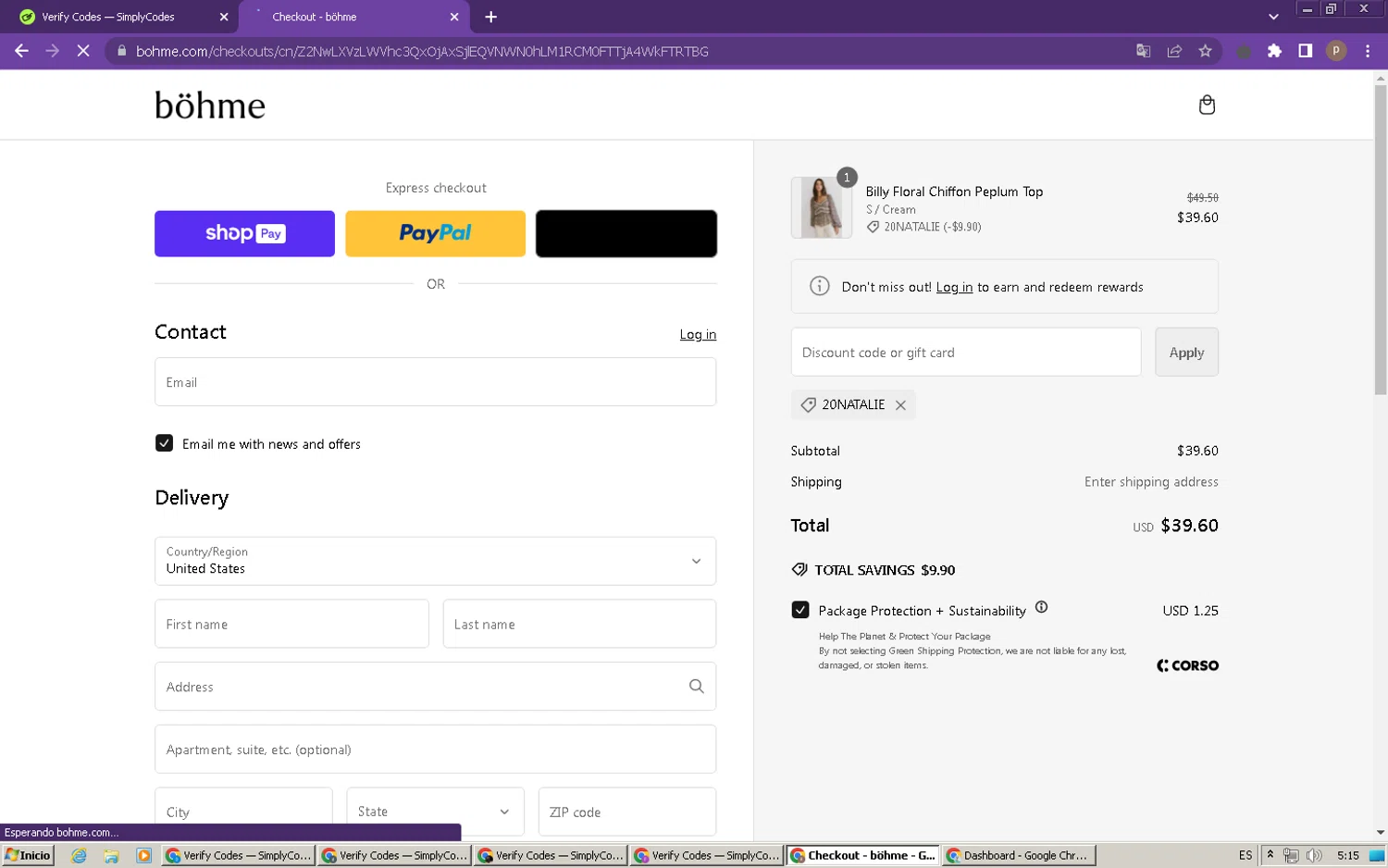The image size is (1388, 868).
Task: Click the rewards info circle icon
Action: click(x=820, y=286)
